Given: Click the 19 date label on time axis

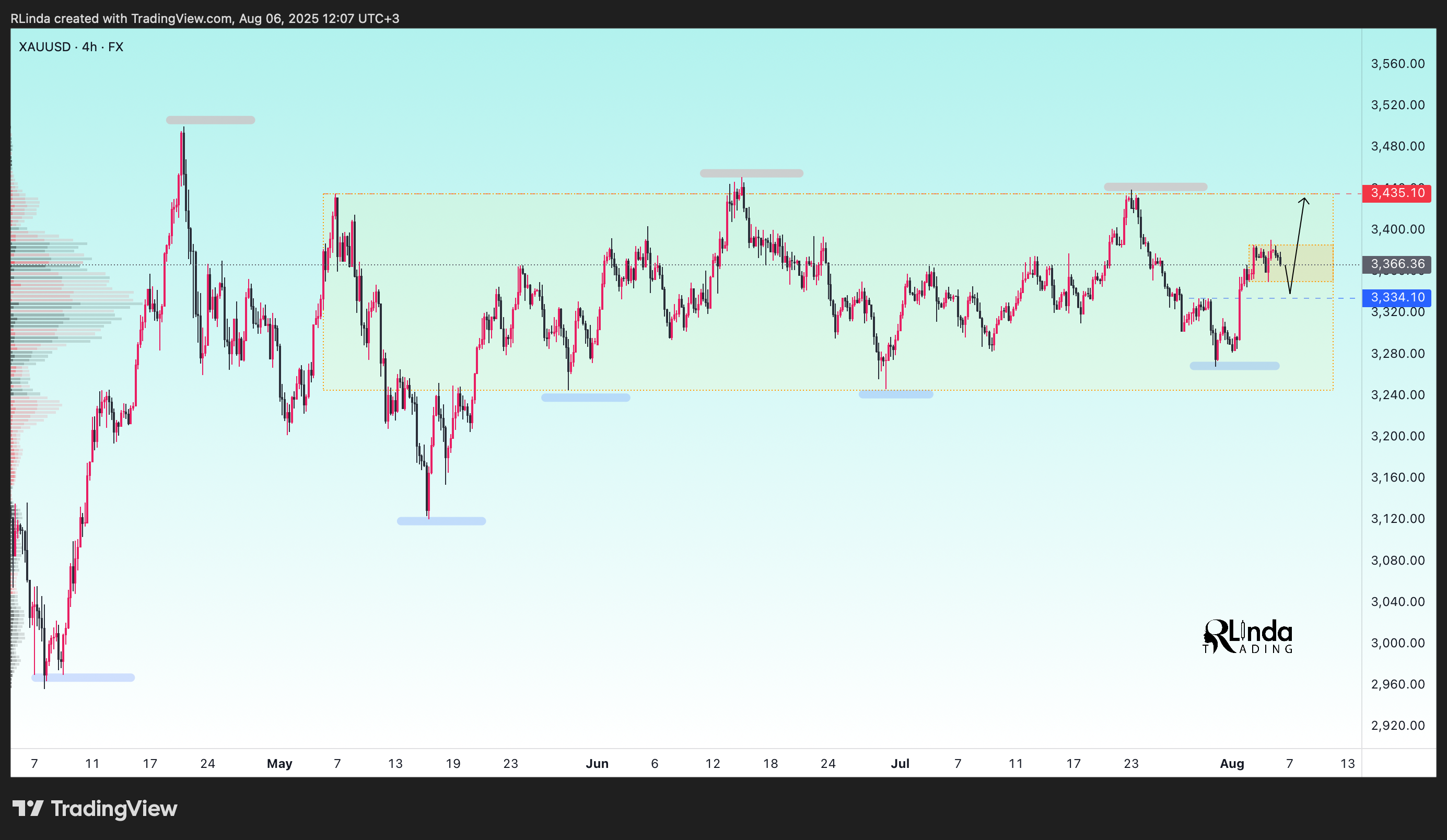Looking at the screenshot, I should coord(453,764).
